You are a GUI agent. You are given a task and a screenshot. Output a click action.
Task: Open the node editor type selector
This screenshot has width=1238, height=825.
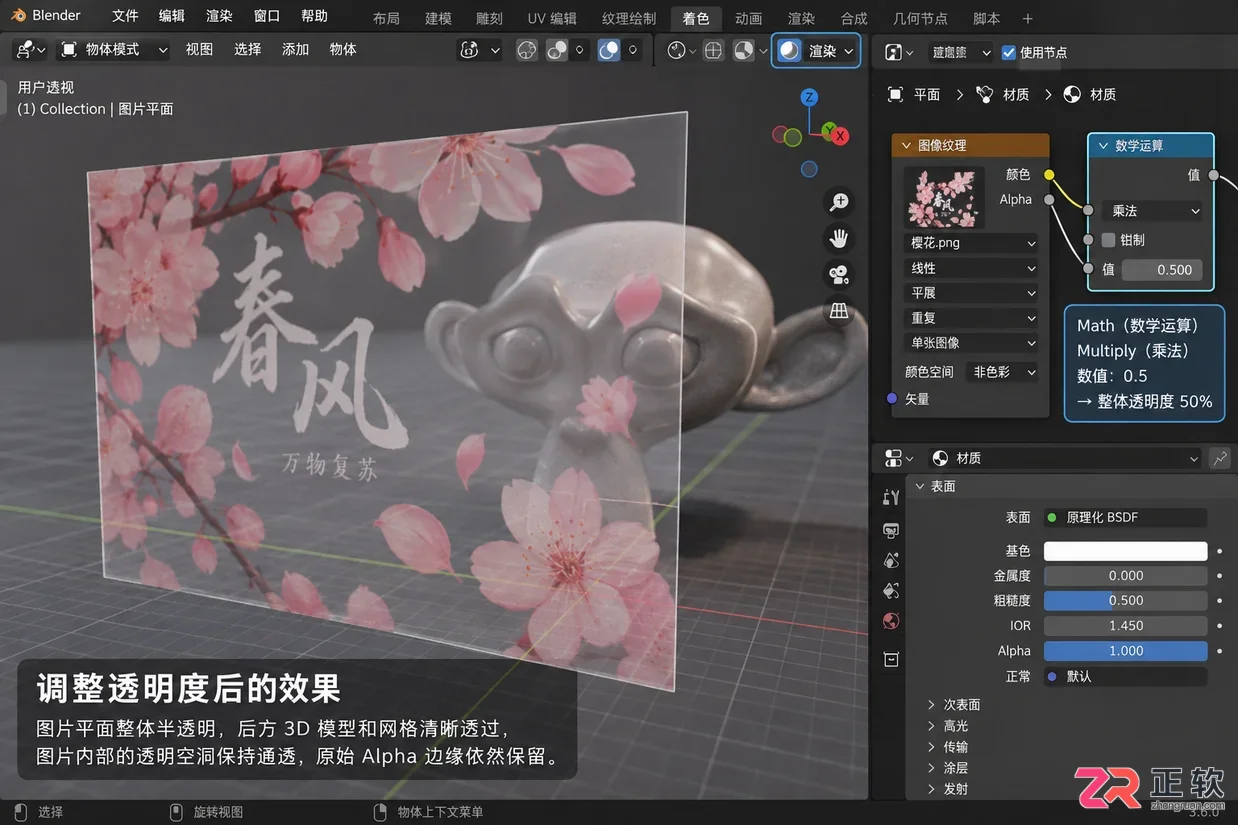tap(900, 52)
